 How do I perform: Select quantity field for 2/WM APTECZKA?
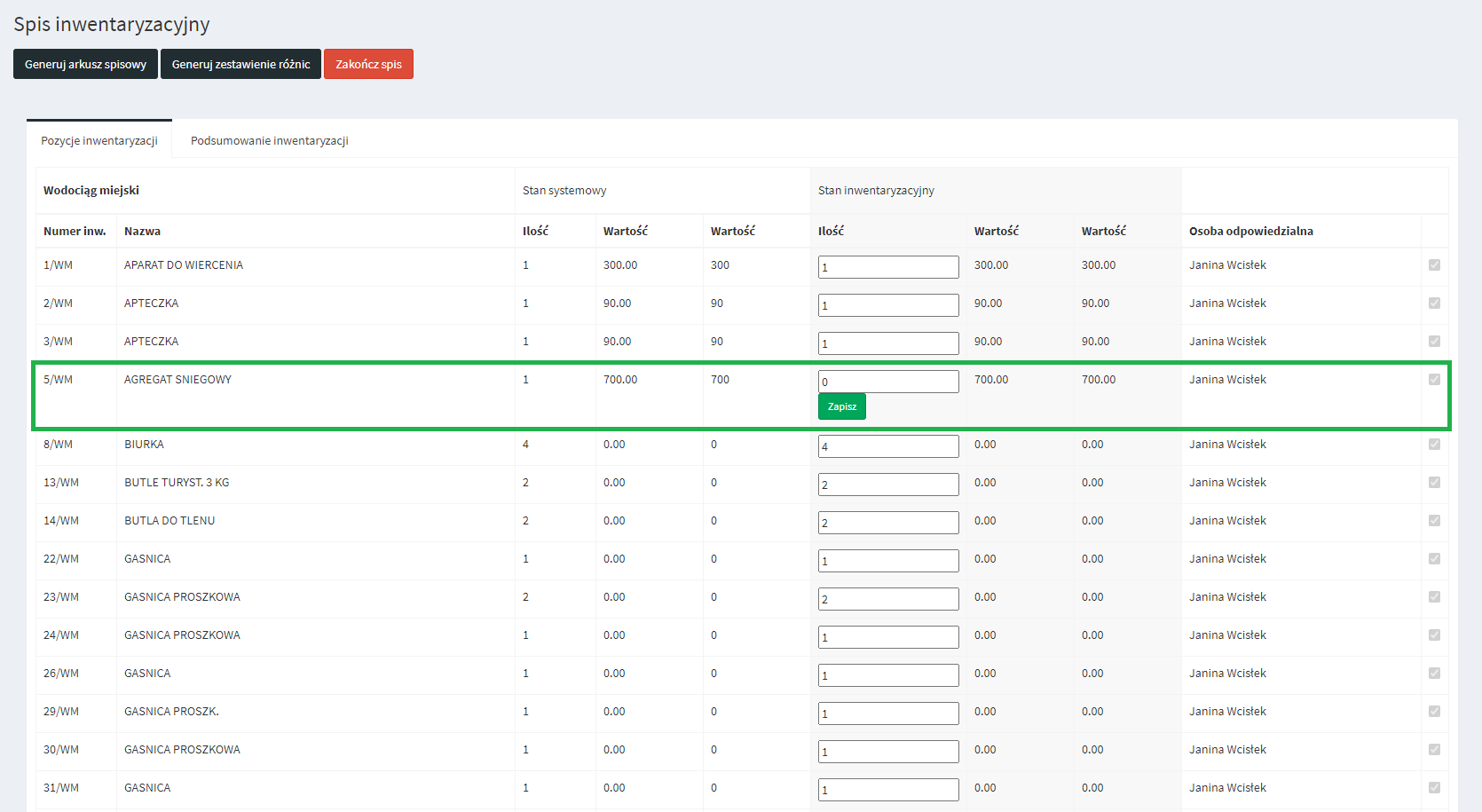887,305
